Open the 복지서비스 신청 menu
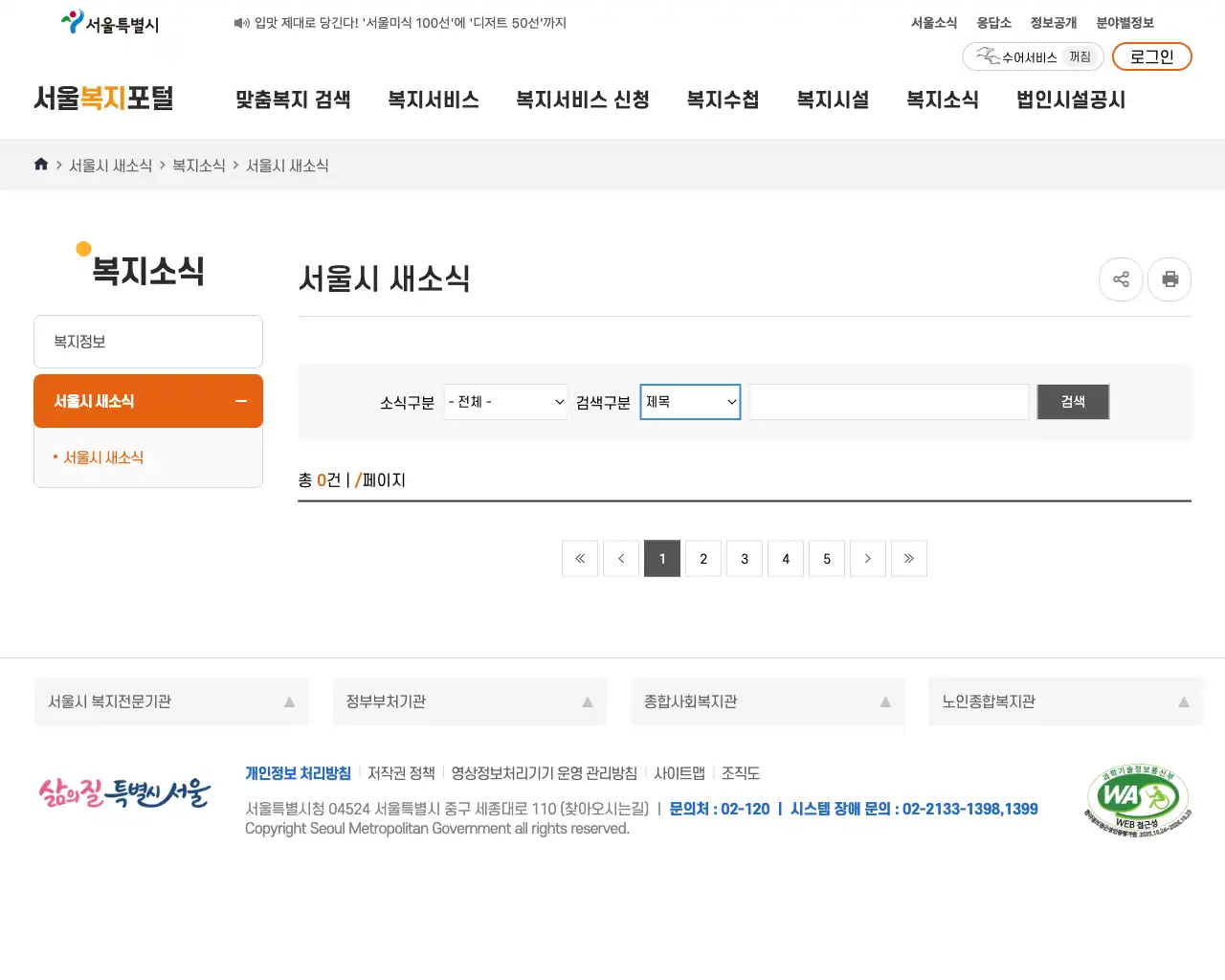 583,100
